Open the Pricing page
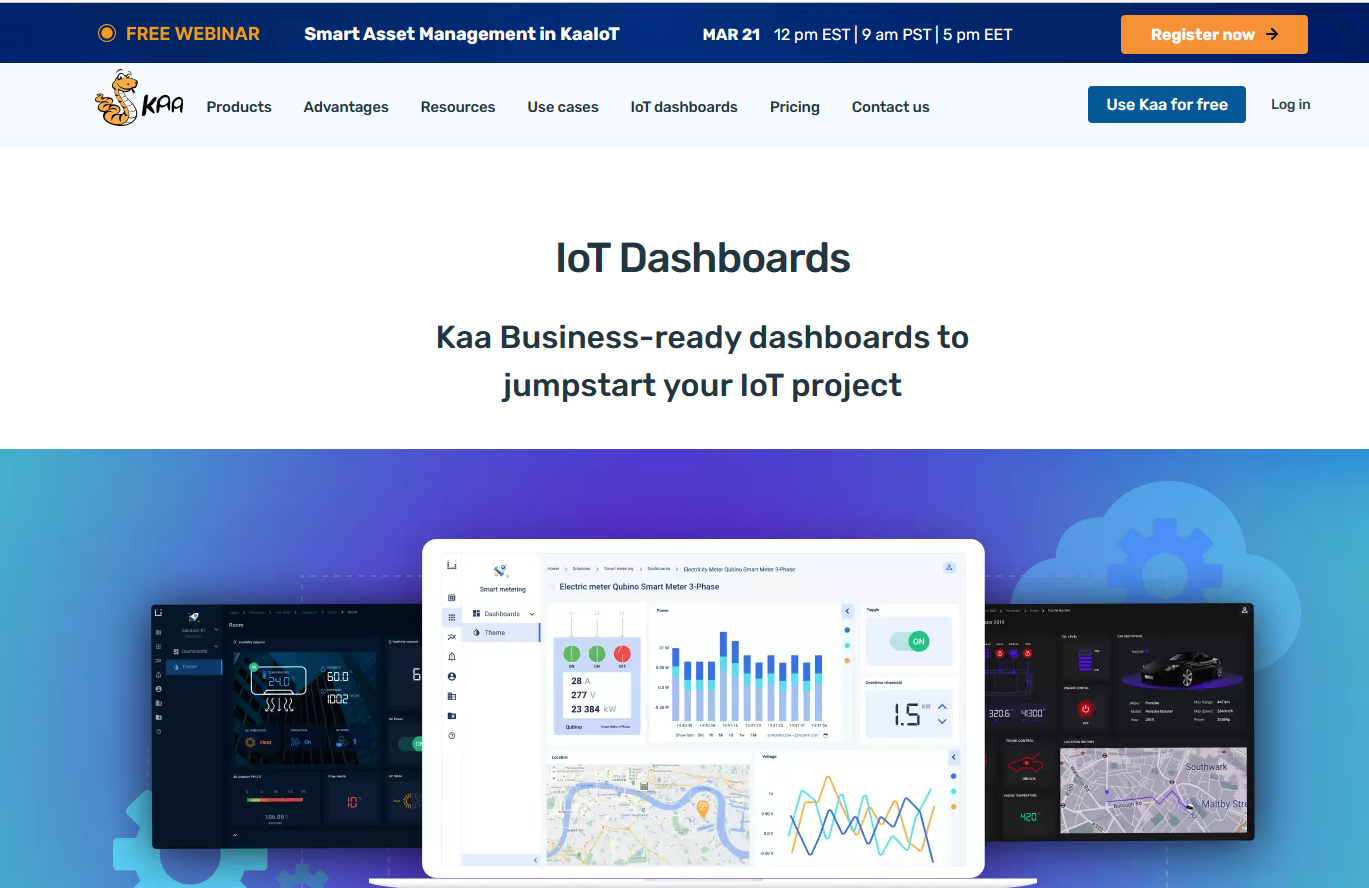The width and height of the screenshot is (1369, 888). 795,107
